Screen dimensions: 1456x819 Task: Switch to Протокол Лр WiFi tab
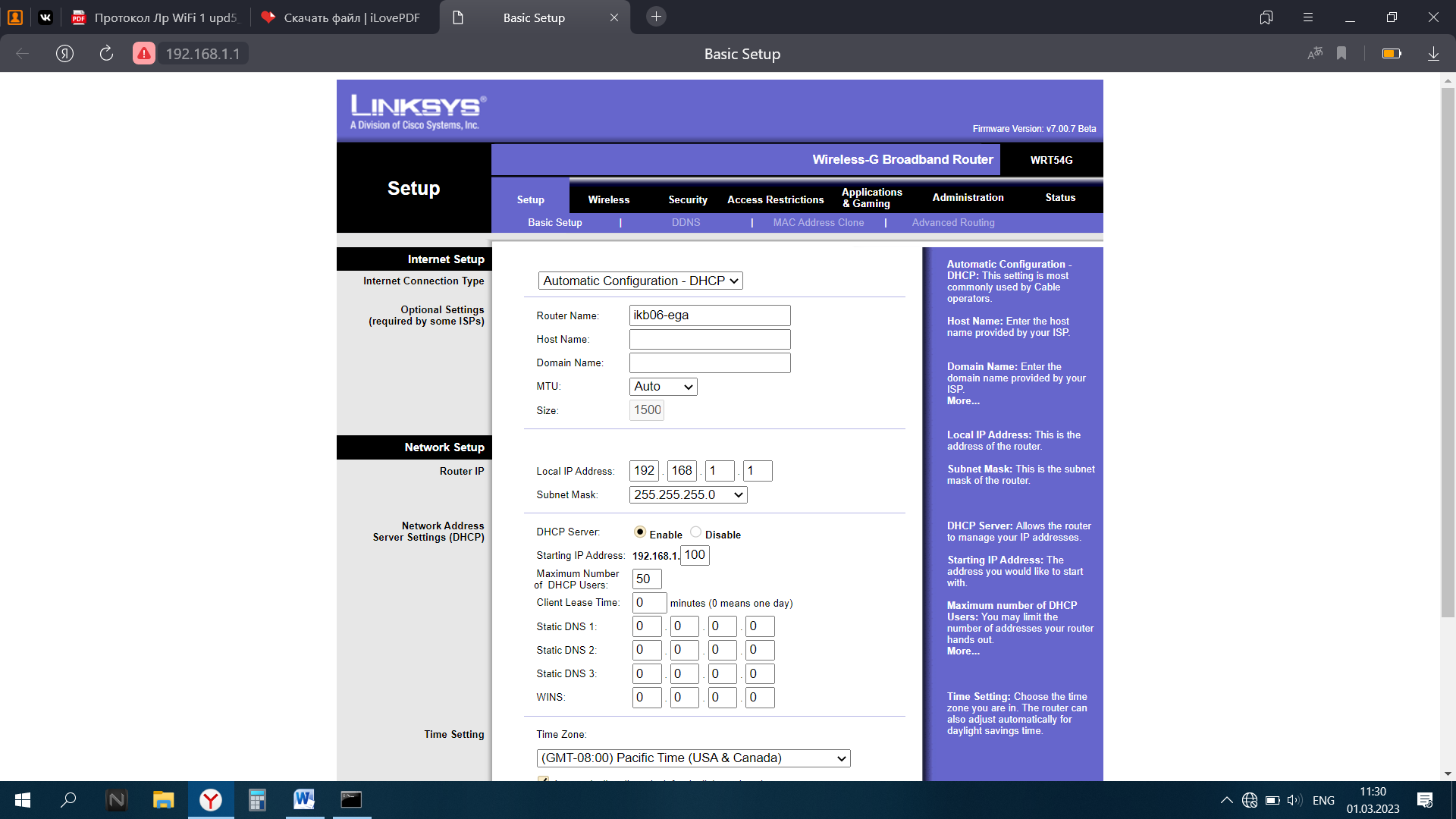tap(155, 17)
